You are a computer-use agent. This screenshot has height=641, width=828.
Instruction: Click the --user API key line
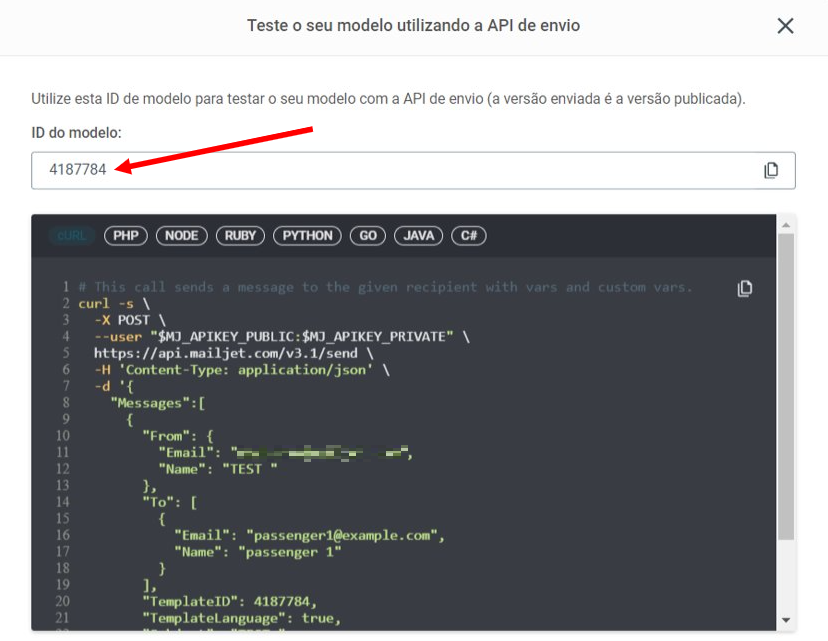tap(281, 336)
